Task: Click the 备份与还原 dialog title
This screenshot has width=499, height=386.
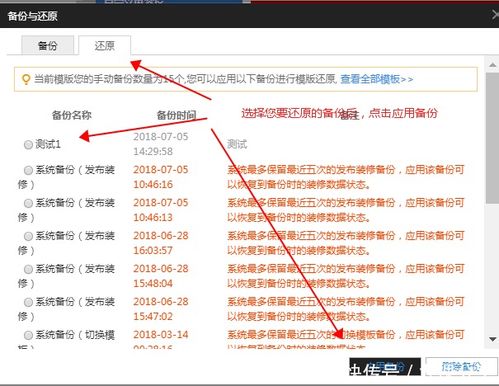Action: point(32,16)
